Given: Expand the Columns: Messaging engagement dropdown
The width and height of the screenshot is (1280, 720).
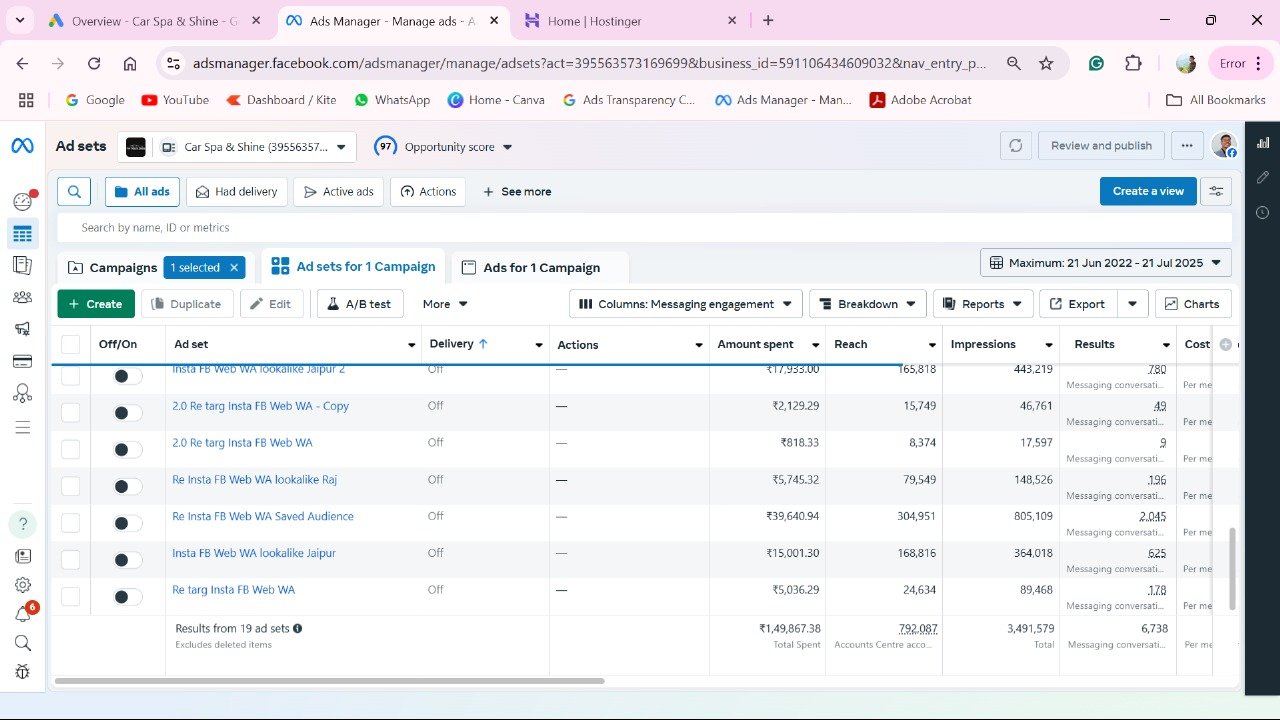Looking at the screenshot, I should click(686, 304).
